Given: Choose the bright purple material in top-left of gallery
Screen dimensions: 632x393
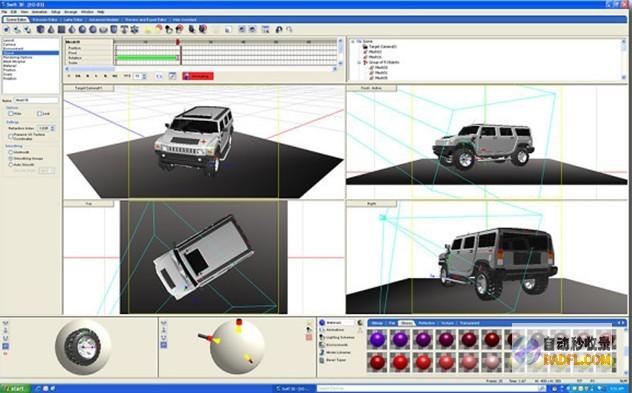Looking at the screenshot, I should coord(377,339).
